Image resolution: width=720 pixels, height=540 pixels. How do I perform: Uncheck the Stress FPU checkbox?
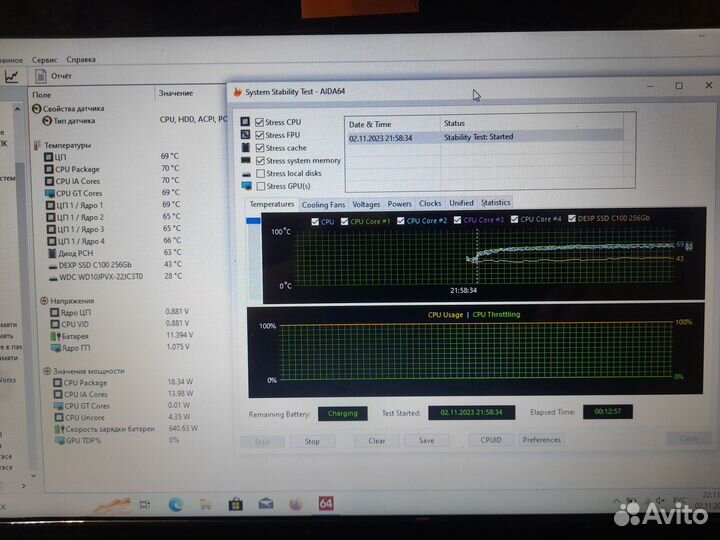pos(260,135)
